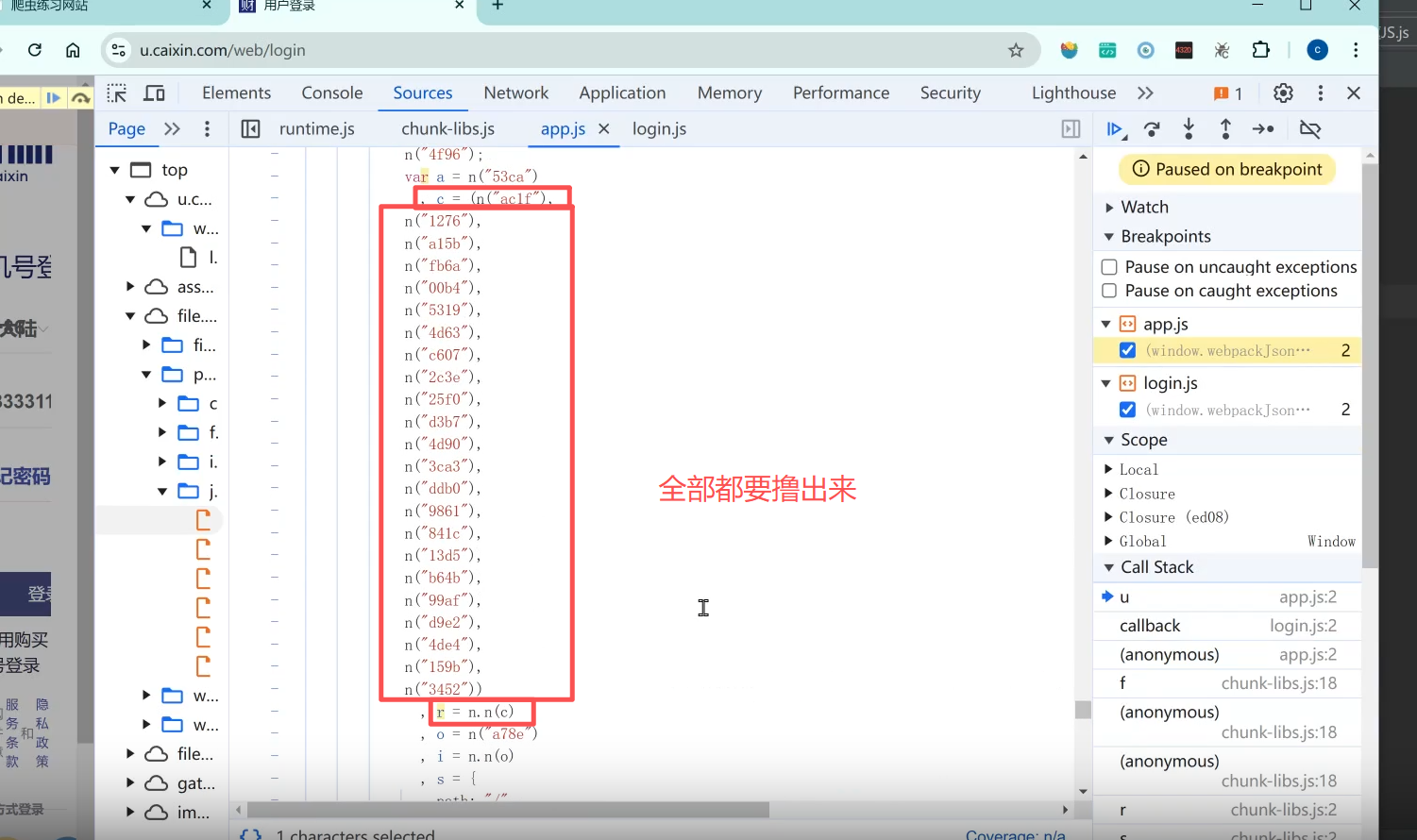Viewport: 1417px width, 840px height.
Task: Deactivate all breakpoints icon
Action: (1309, 129)
